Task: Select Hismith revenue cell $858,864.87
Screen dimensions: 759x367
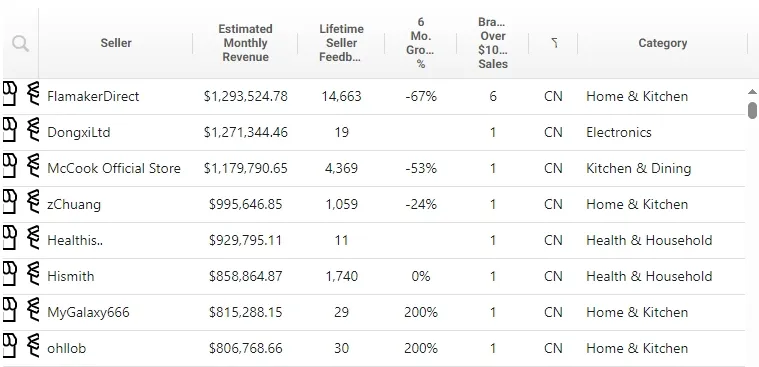Action: click(x=245, y=276)
